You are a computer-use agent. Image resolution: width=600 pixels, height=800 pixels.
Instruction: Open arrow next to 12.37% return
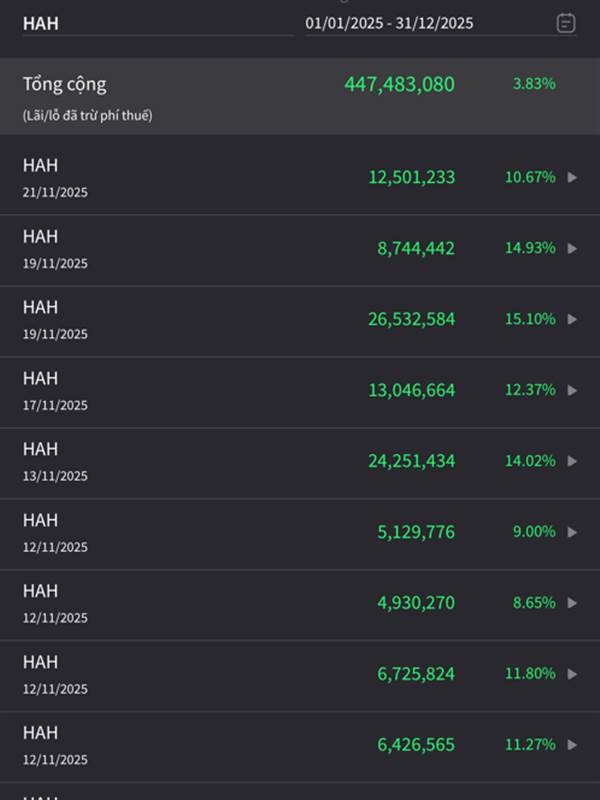tap(572, 390)
